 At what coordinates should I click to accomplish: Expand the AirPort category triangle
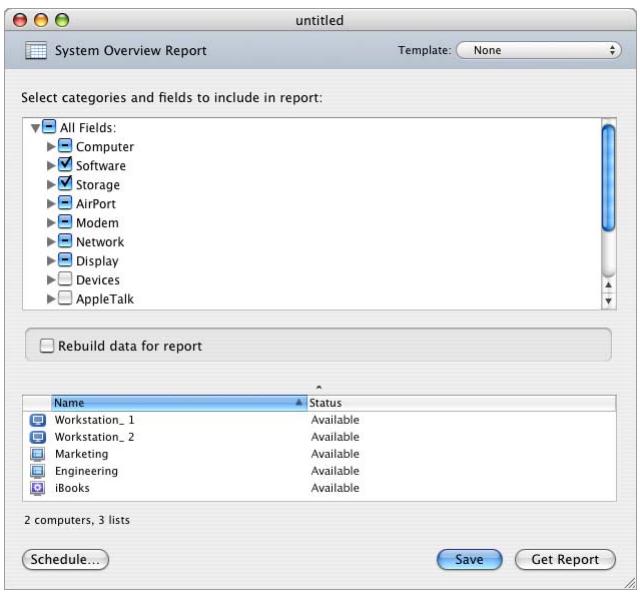[x=51, y=204]
